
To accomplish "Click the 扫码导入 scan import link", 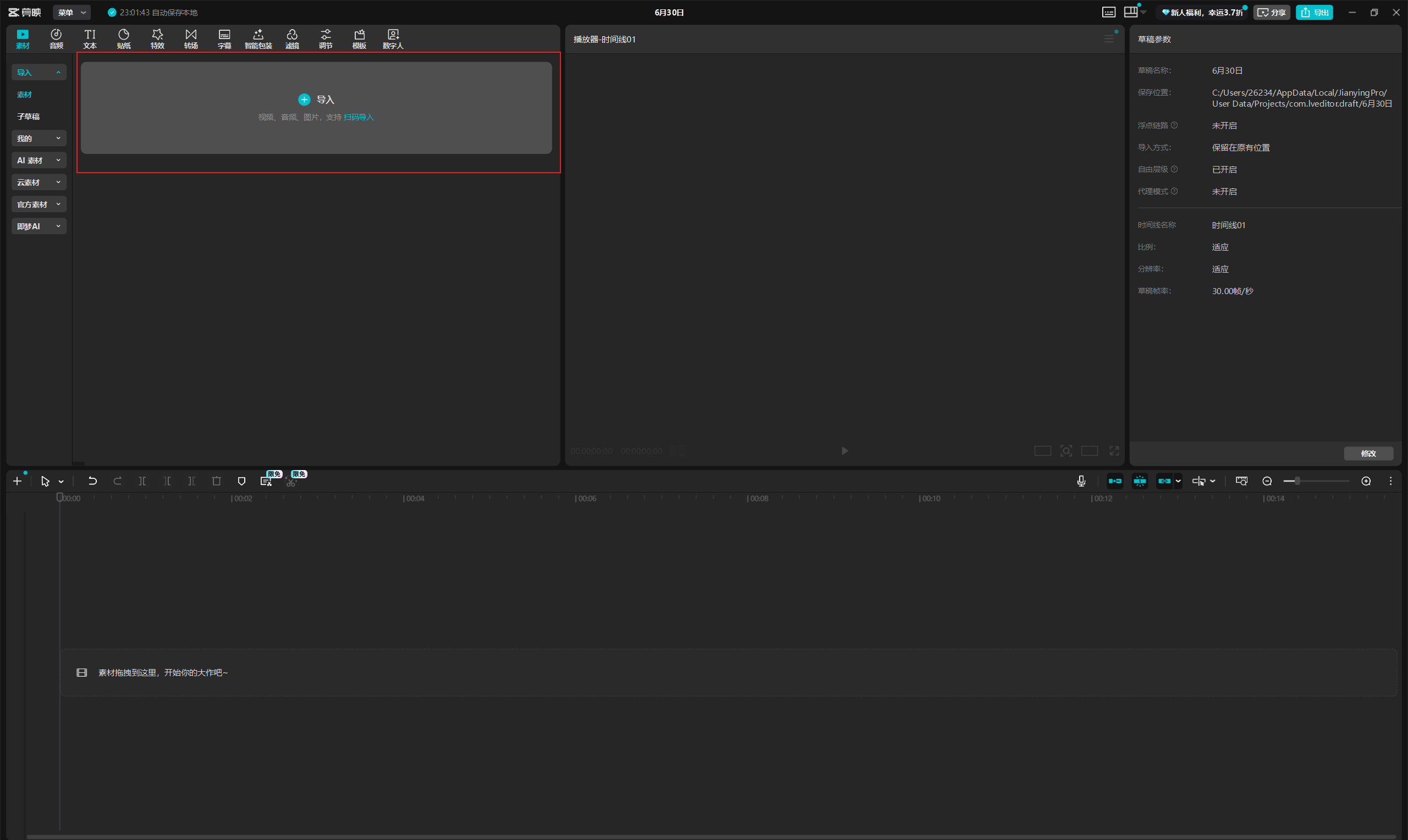I will click(359, 117).
